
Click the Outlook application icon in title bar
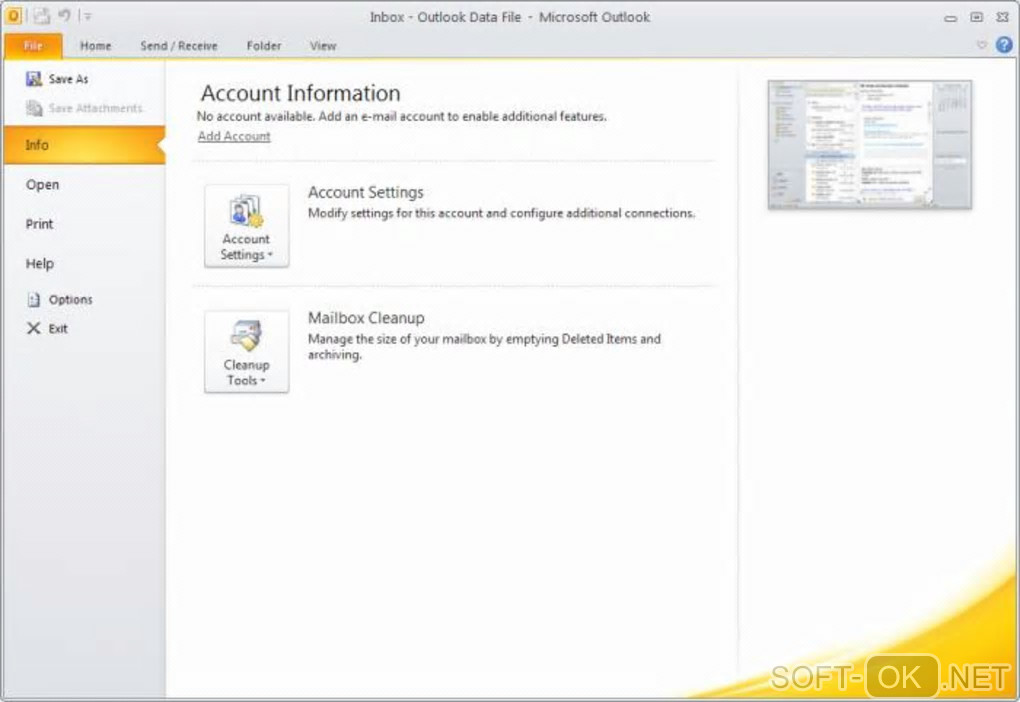point(13,16)
